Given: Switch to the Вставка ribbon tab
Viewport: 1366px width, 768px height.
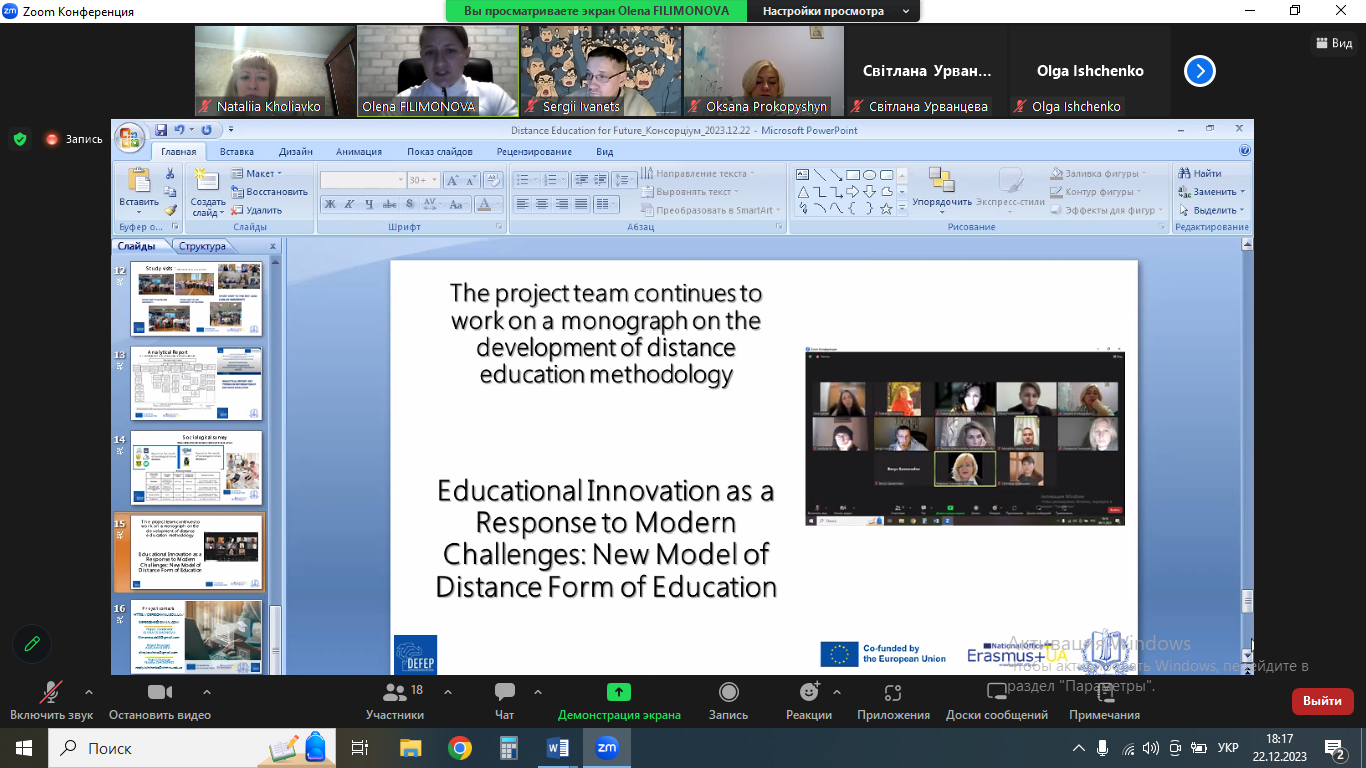Looking at the screenshot, I should coord(237,152).
